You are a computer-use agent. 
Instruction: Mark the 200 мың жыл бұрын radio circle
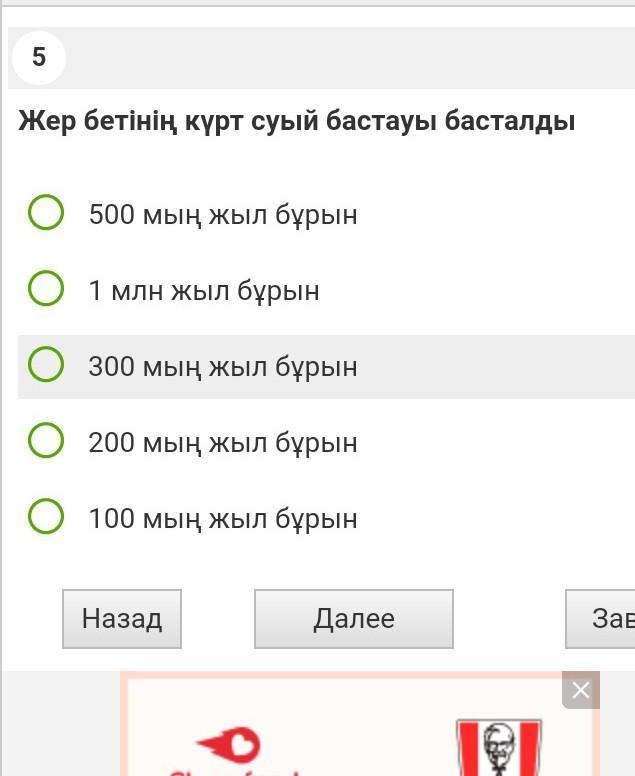46,441
